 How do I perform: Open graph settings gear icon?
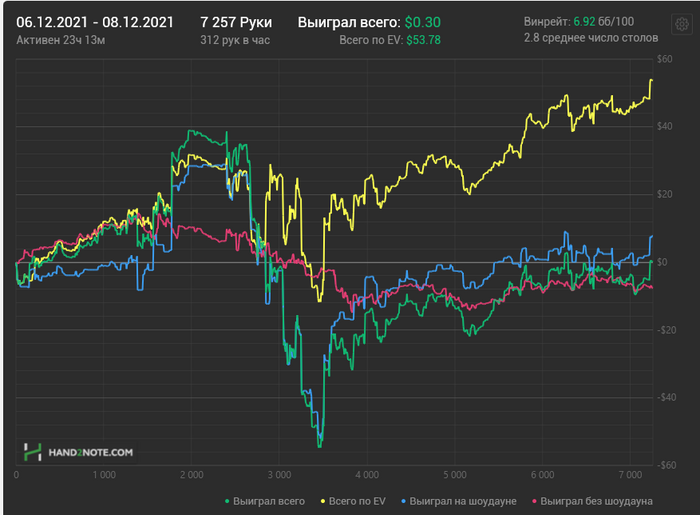tap(681, 24)
